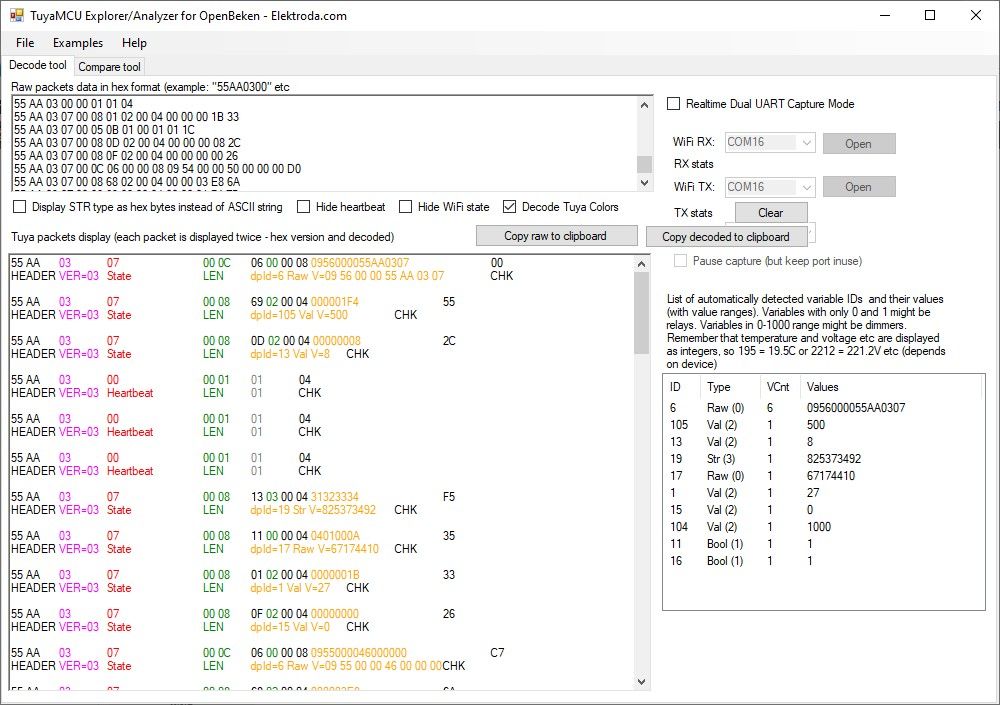Click raw hex line ending in "E8 6A"

[127, 182]
